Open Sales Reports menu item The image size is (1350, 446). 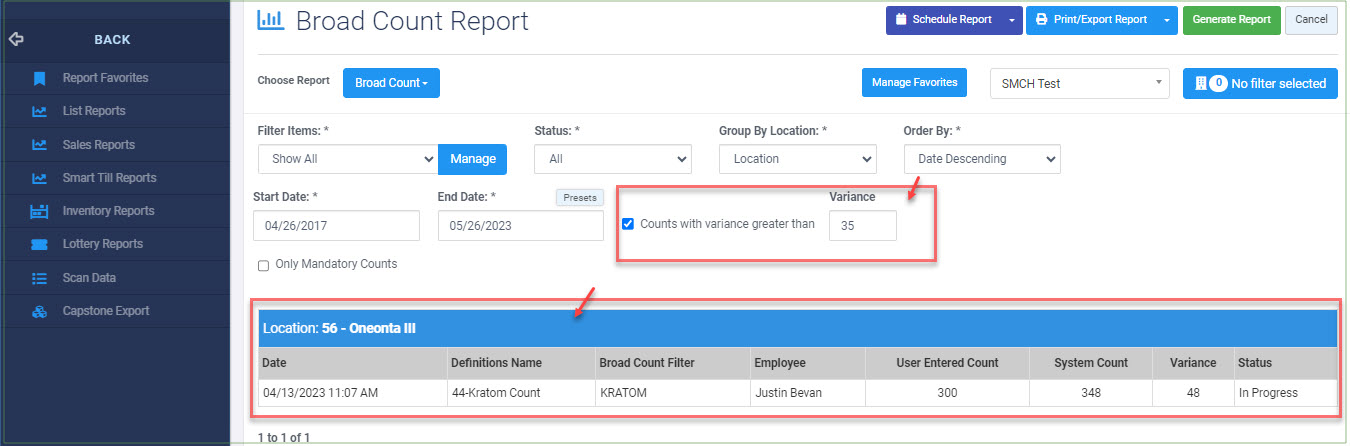coord(99,145)
